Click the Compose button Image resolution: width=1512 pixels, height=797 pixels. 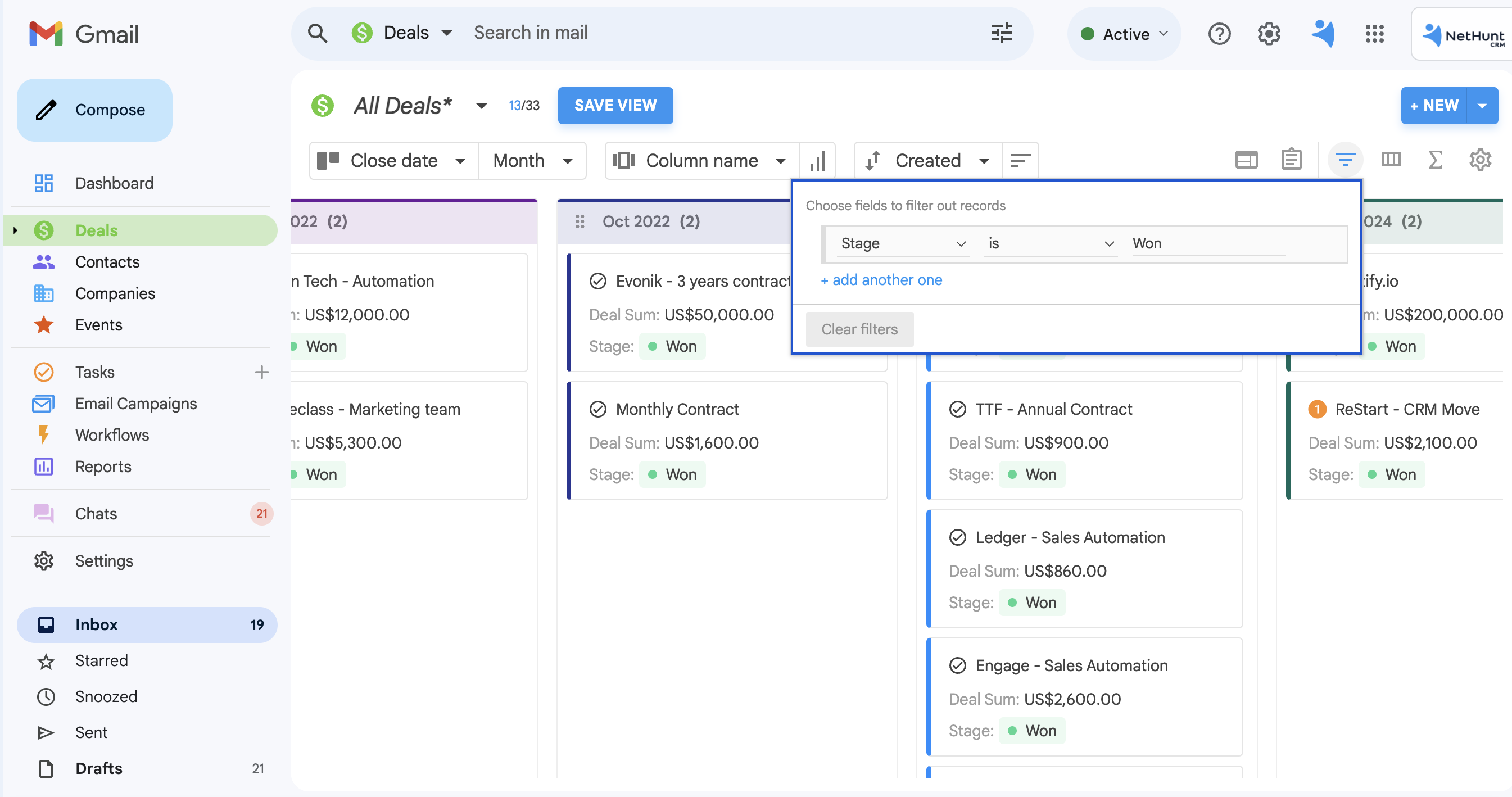[x=94, y=110]
